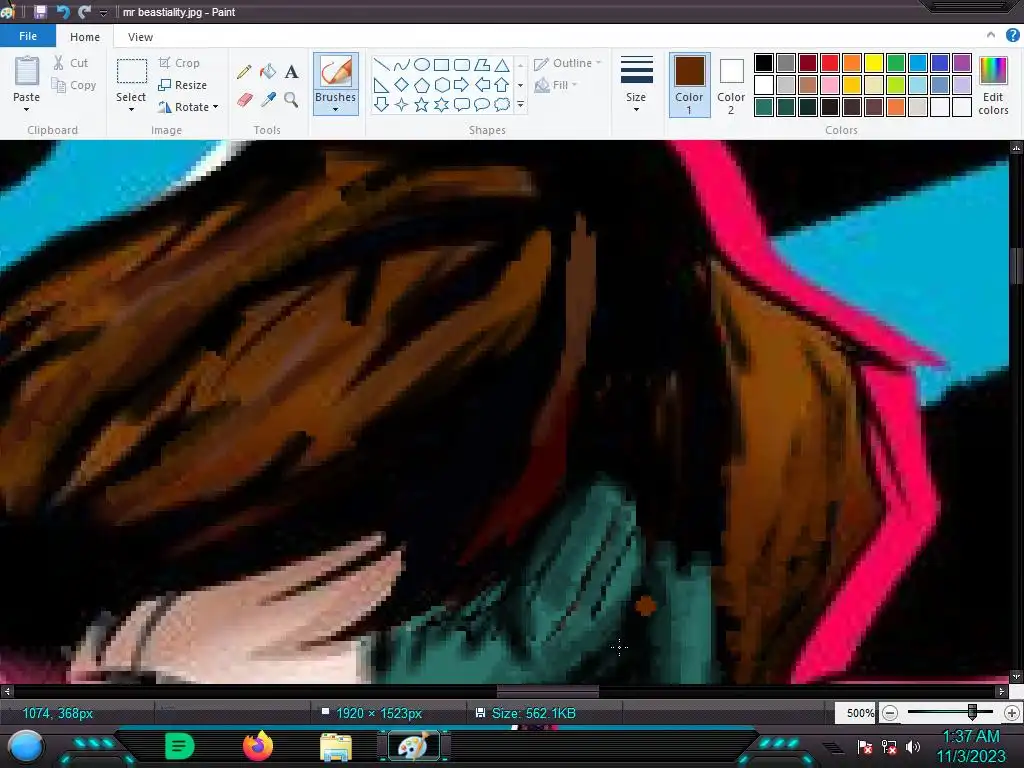
Task: Select the Pencil tool
Action: click(244, 72)
